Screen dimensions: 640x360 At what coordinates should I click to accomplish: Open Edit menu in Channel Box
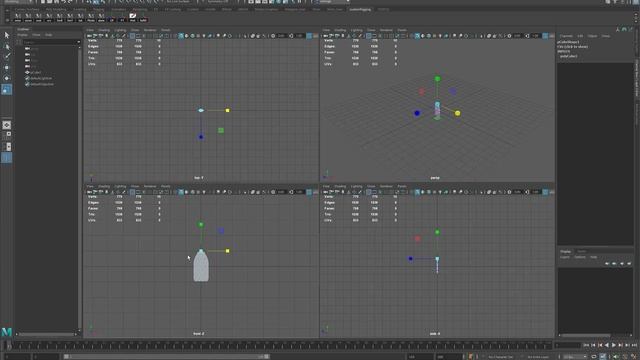580,36
